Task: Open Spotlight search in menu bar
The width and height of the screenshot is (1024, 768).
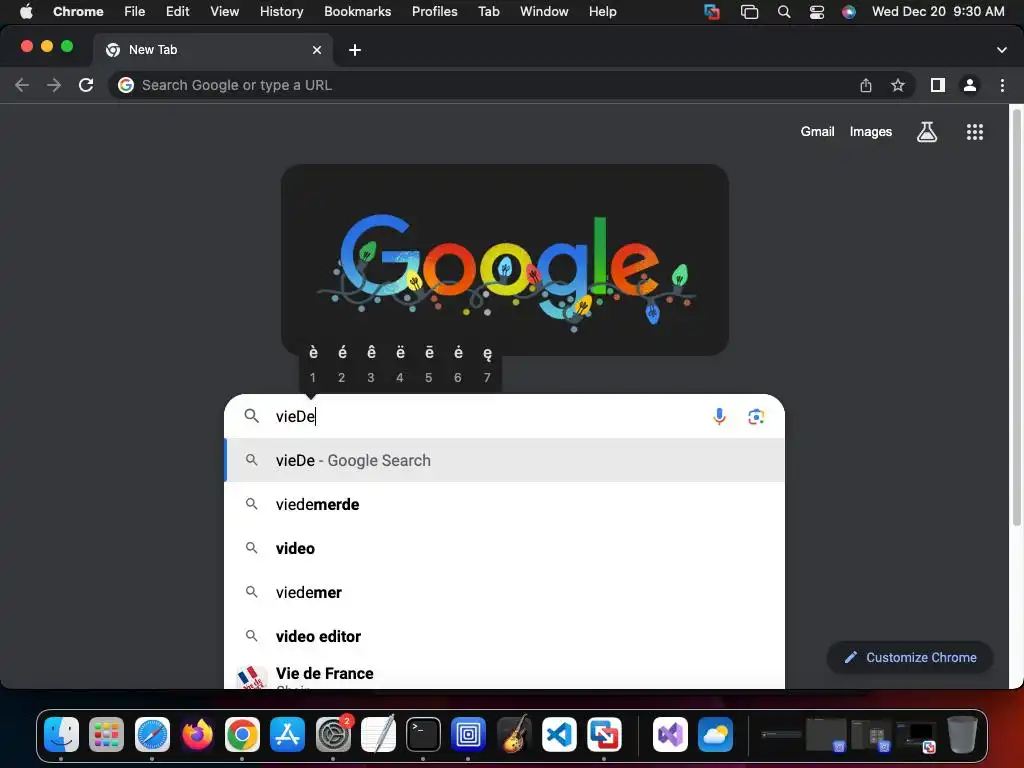Action: click(784, 12)
